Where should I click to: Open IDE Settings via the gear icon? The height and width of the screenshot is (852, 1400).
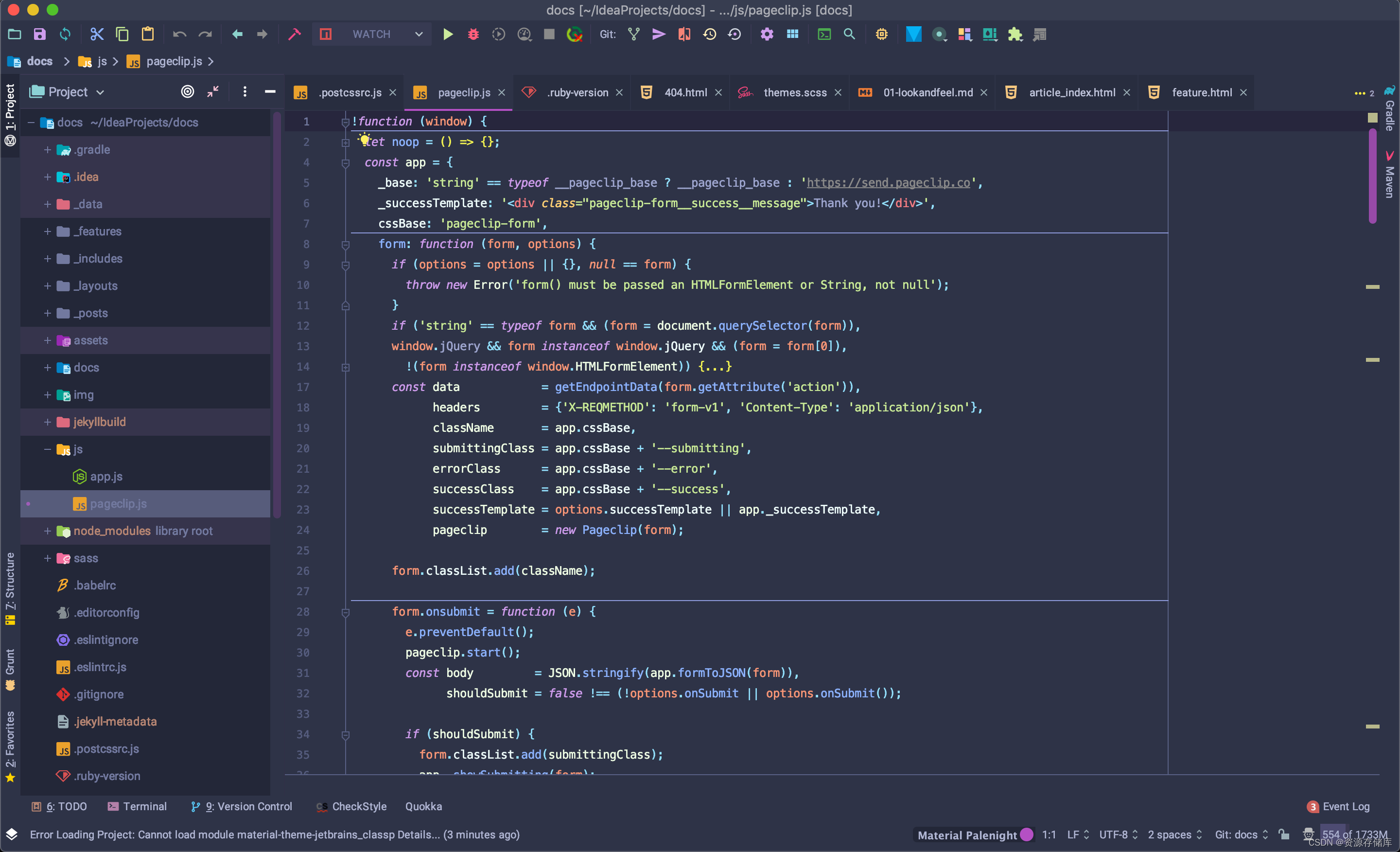pos(767,34)
